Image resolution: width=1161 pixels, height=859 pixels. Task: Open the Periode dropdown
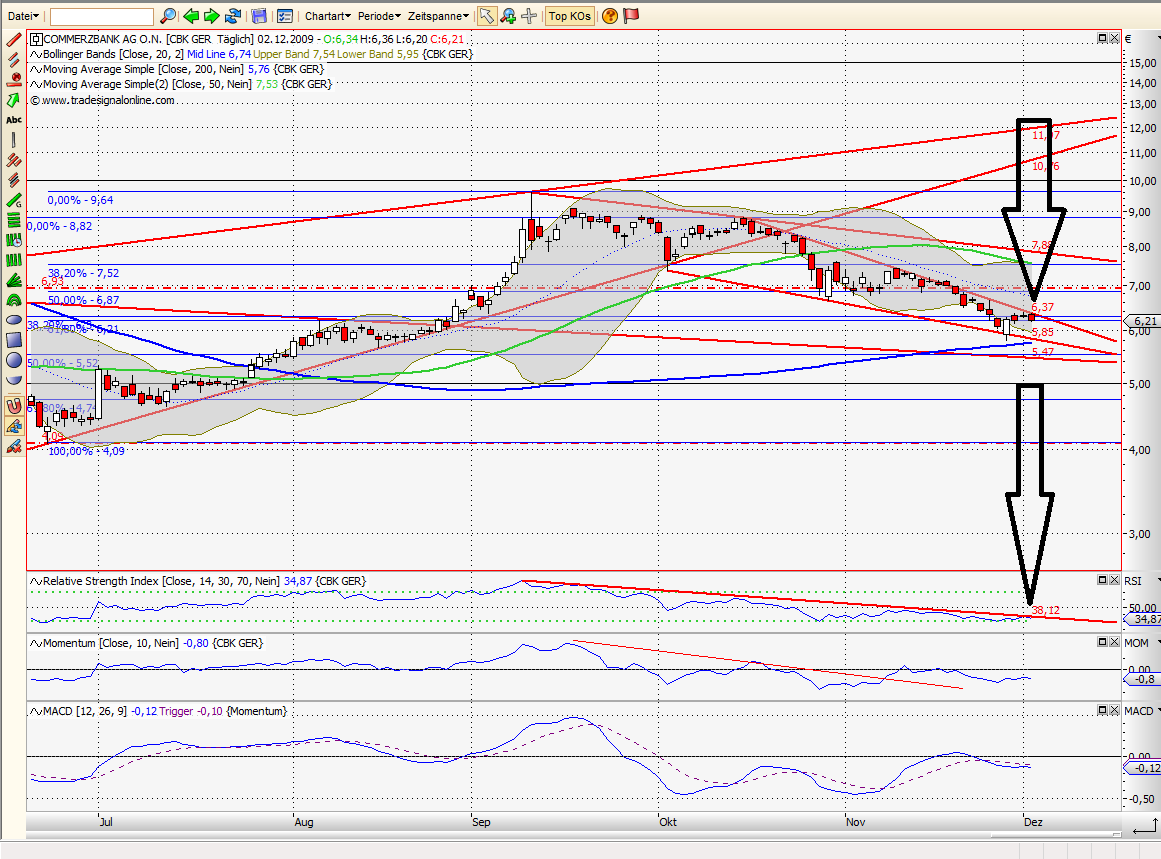[378, 16]
